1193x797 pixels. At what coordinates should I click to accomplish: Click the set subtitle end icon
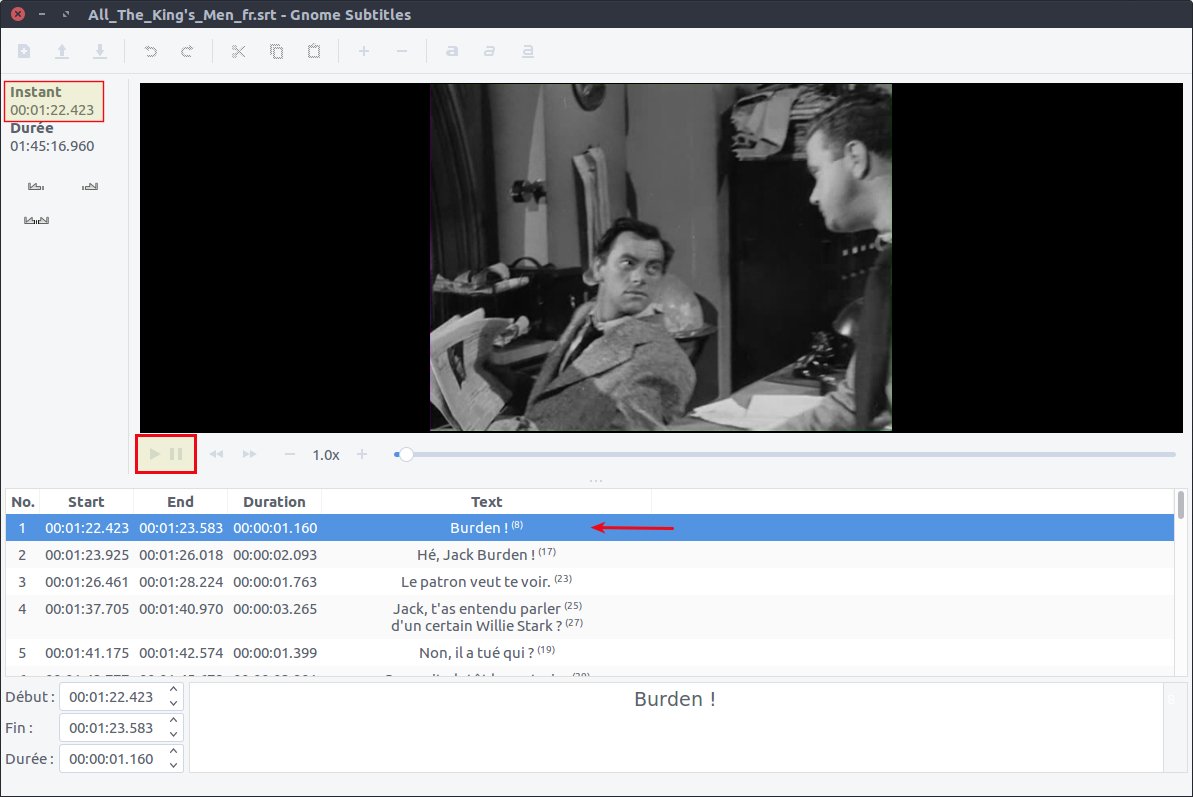[x=90, y=186]
